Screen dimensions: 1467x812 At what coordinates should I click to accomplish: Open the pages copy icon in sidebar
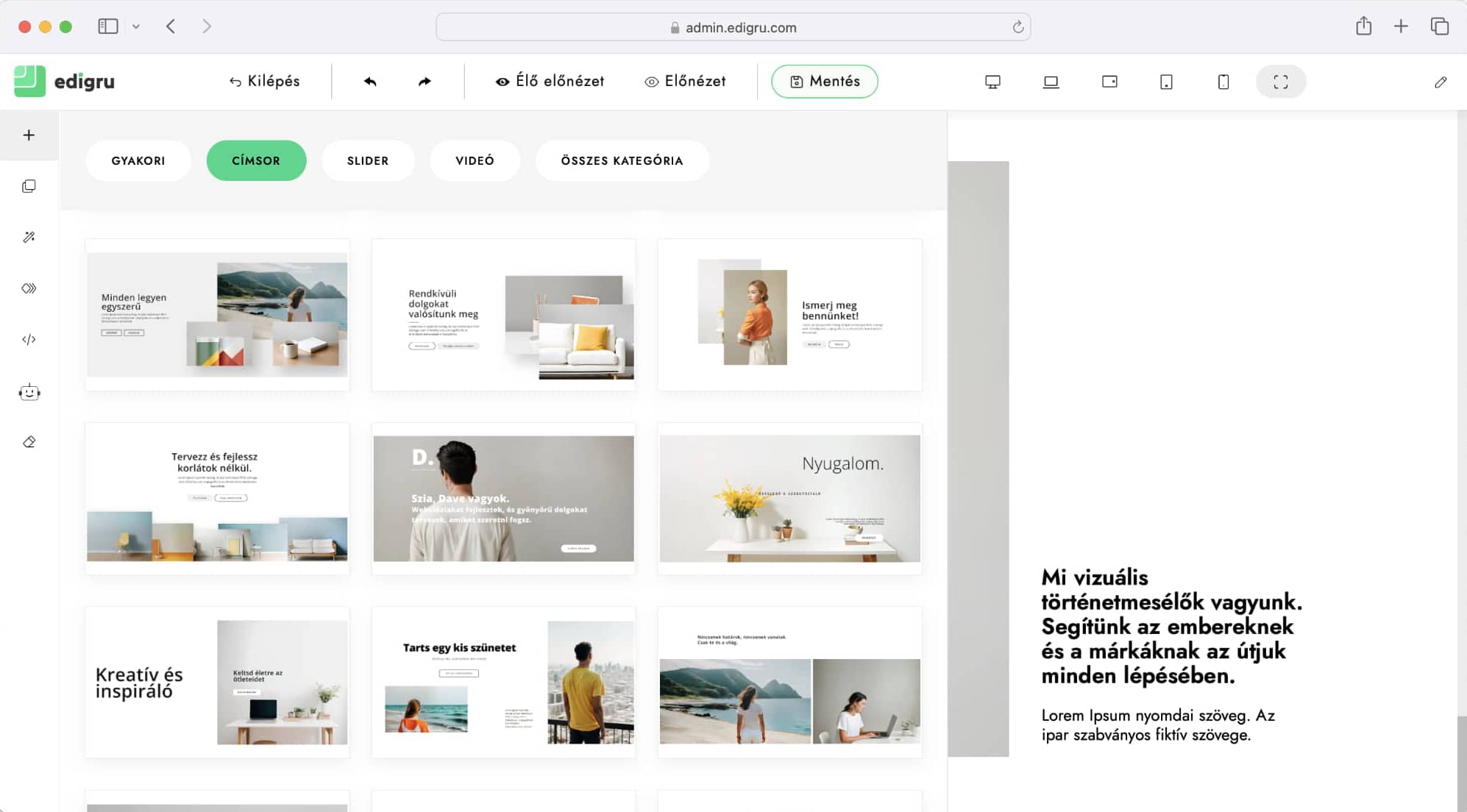pyautogui.click(x=29, y=186)
